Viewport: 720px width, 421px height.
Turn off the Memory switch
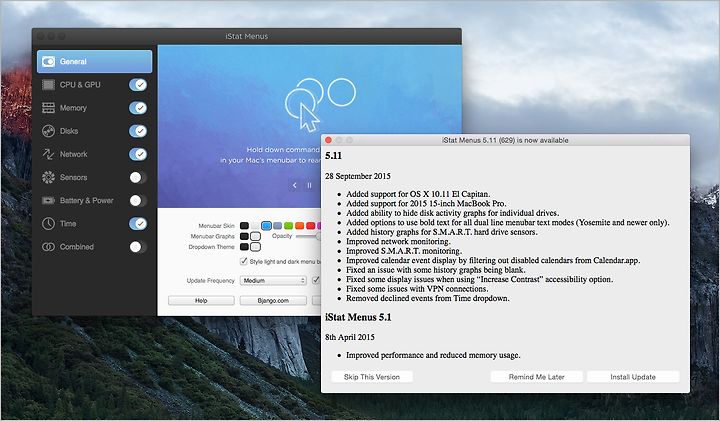tap(138, 108)
